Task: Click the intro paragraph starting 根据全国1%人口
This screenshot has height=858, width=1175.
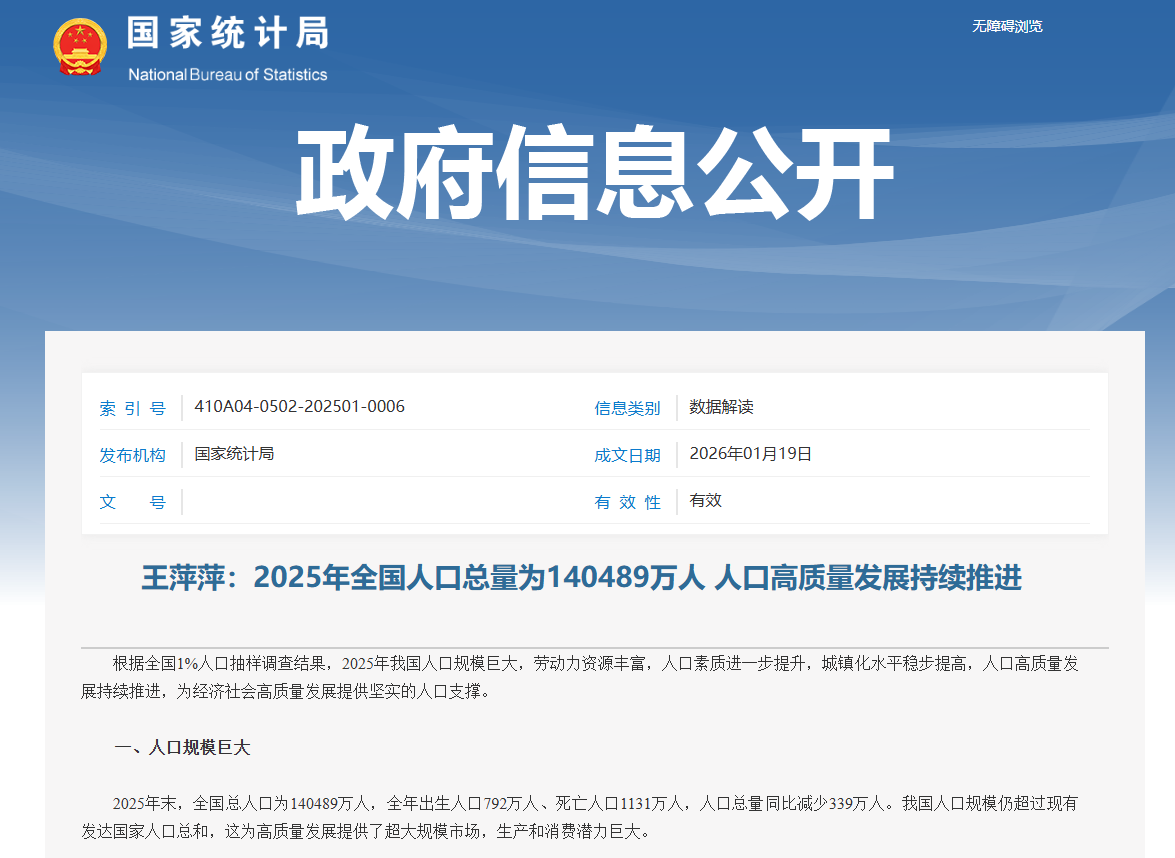Action: coord(580,677)
